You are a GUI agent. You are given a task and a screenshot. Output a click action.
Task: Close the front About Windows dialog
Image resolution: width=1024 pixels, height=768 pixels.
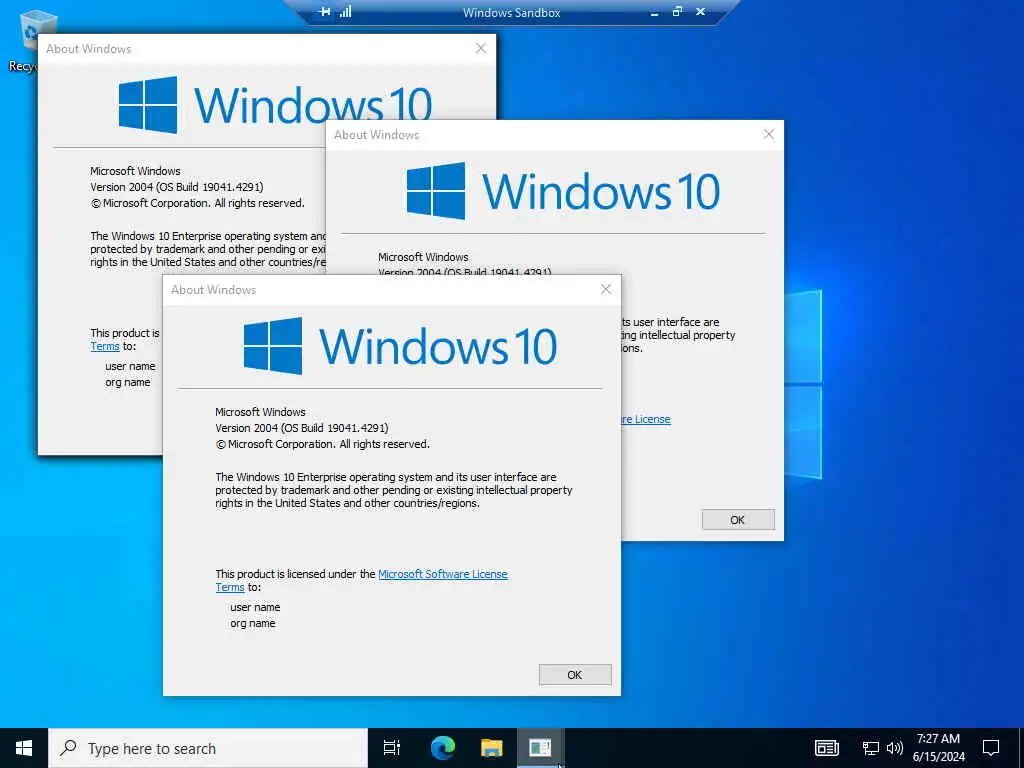click(605, 289)
